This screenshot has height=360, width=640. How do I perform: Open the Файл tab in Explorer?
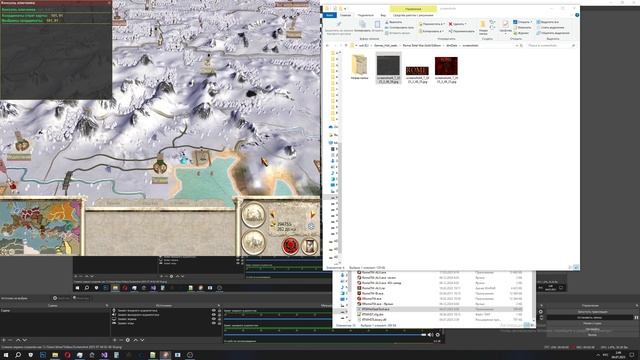[329, 15]
